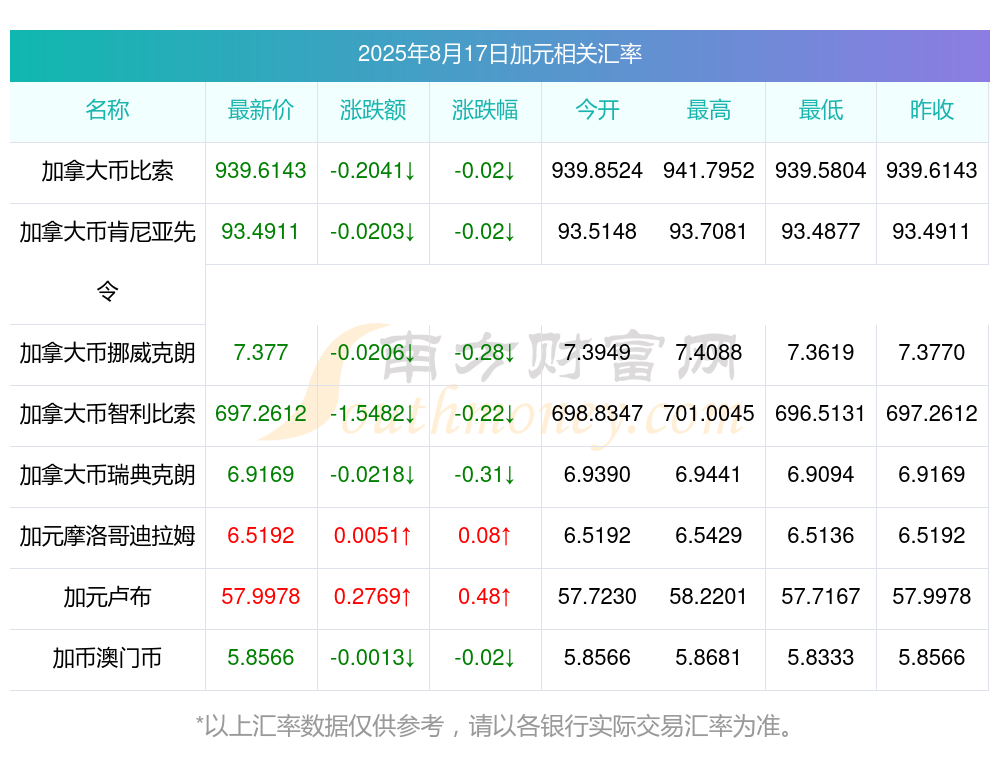Screen dimensions: 1000x757
Task: Click change amount -0.0218↓
Action: [373, 475]
